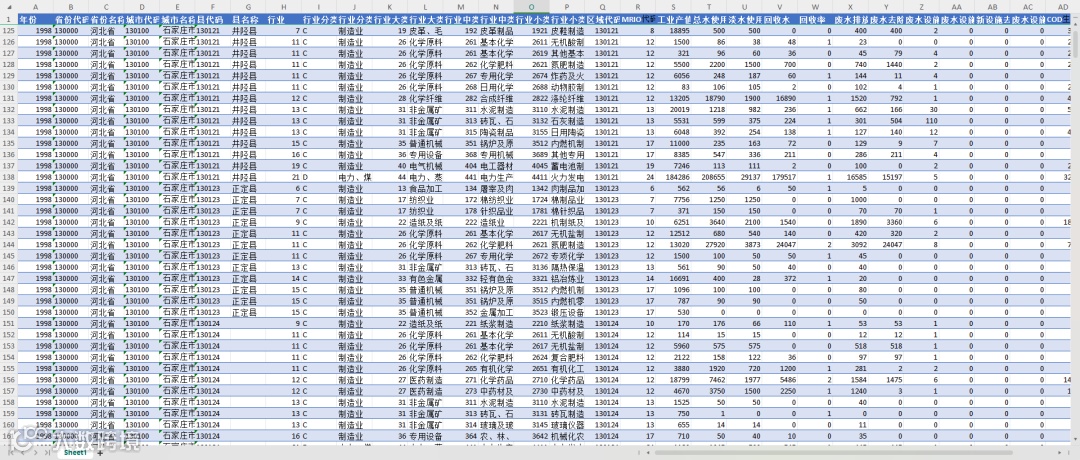
Task: Click cell containing 火力发电
Action: tap(567, 177)
